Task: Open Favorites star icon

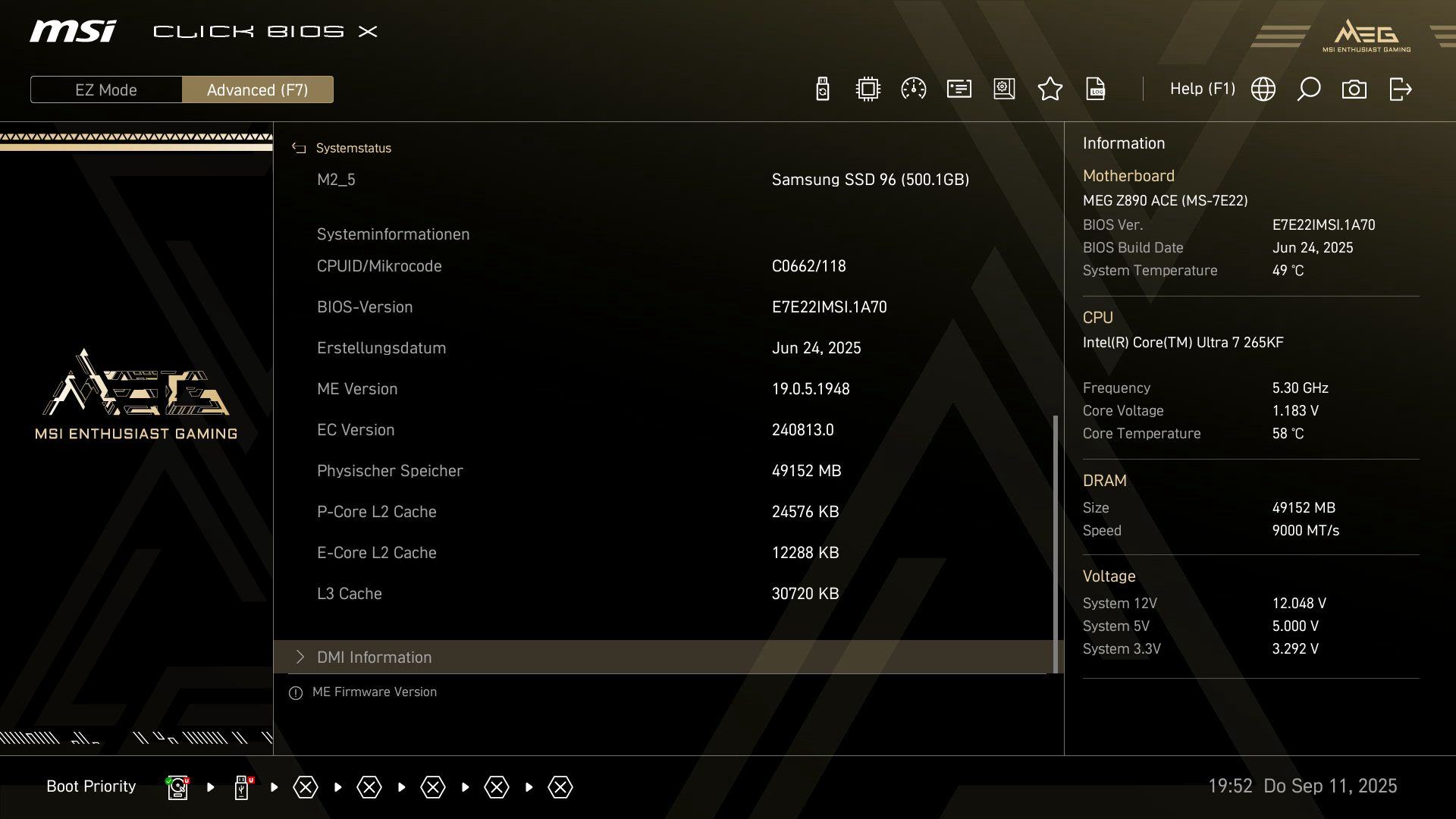Action: [1050, 89]
